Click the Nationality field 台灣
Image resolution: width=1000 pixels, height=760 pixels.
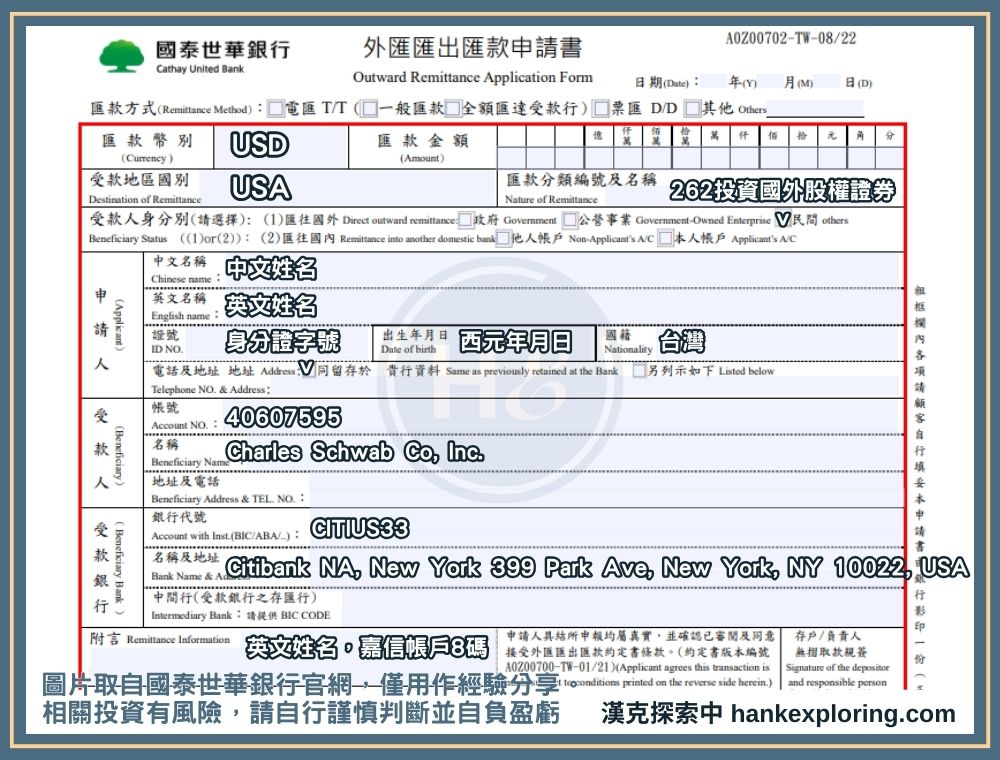[x=779, y=342]
